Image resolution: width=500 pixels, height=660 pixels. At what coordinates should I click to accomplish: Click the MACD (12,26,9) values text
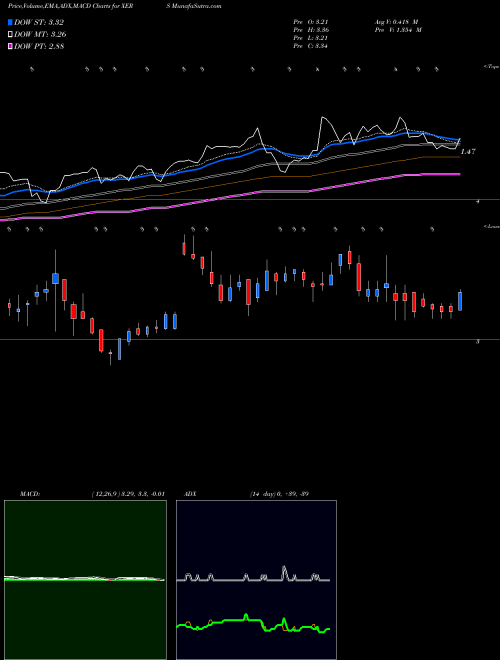tap(128, 494)
